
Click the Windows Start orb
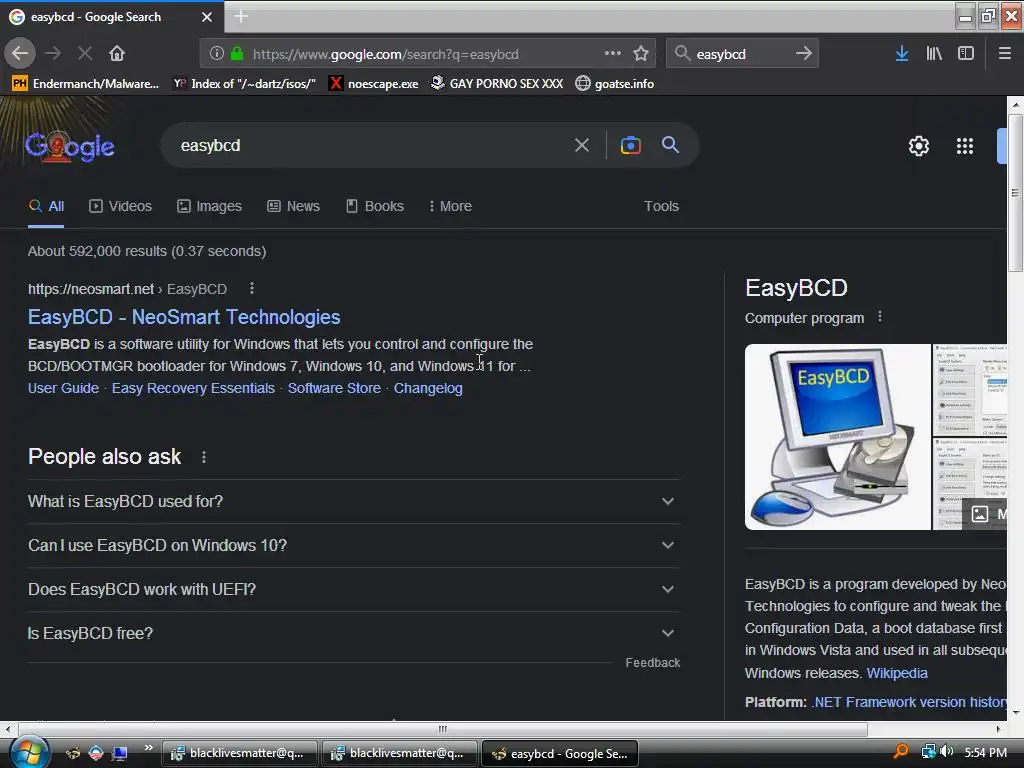29,752
